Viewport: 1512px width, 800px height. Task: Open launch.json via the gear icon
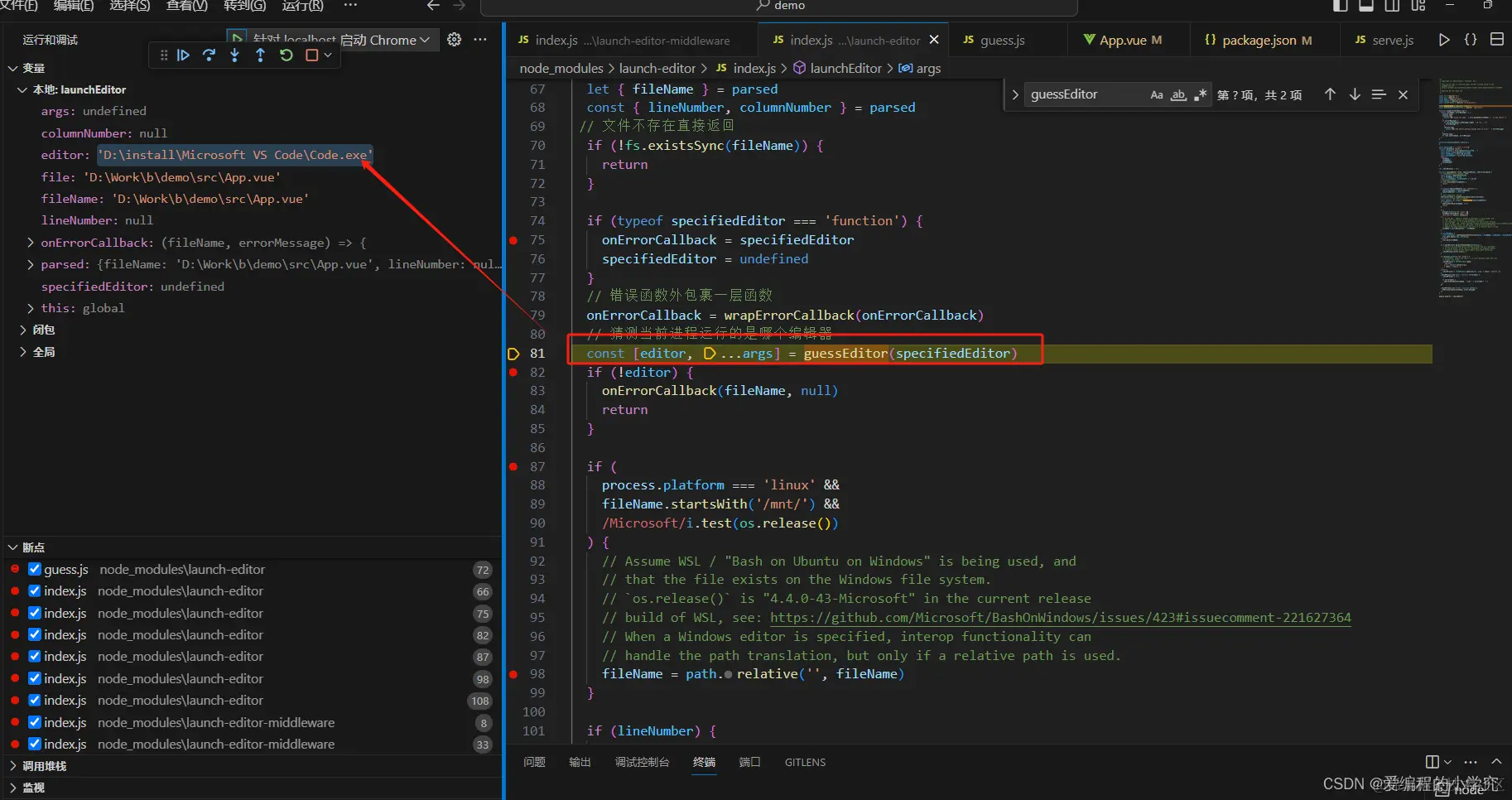pyautogui.click(x=454, y=39)
